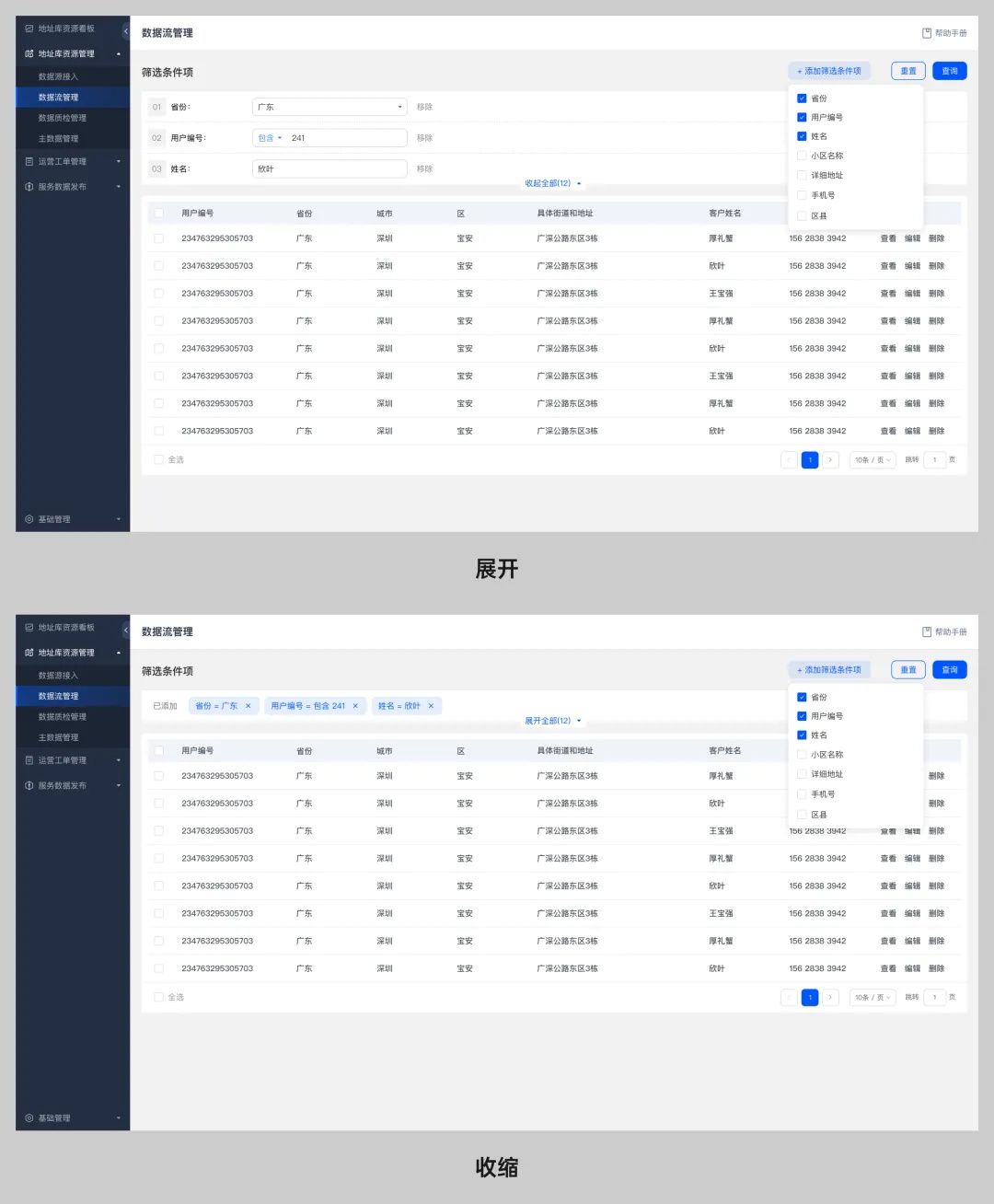
Task: Open 10条/页 page size dropdown in bottom panel
Action: click(x=872, y=997)
